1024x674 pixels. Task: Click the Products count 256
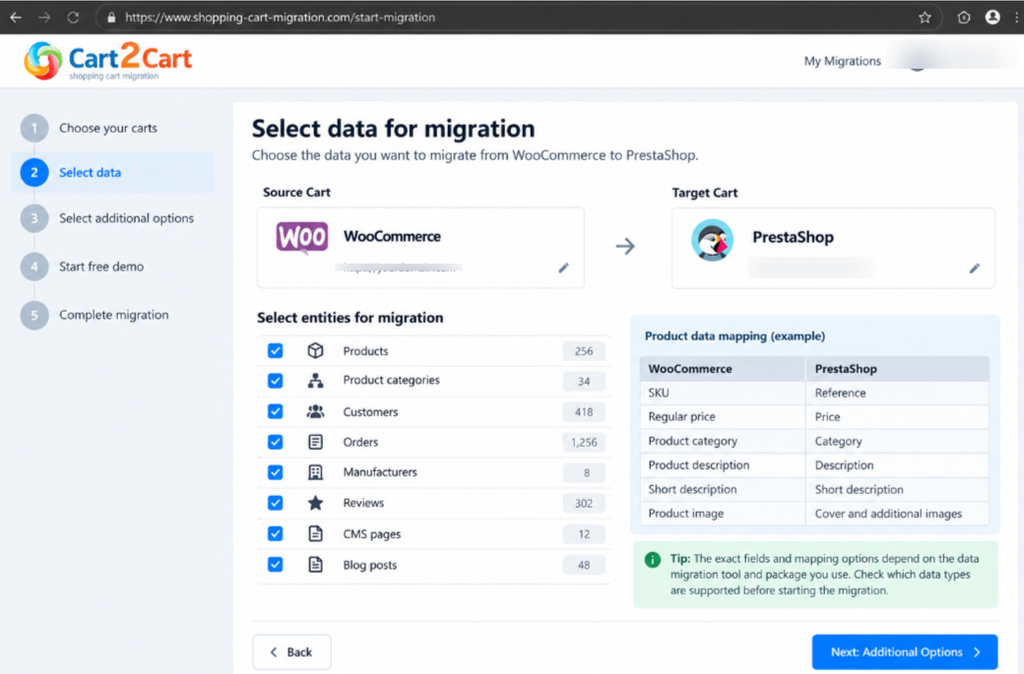[584, 351]
